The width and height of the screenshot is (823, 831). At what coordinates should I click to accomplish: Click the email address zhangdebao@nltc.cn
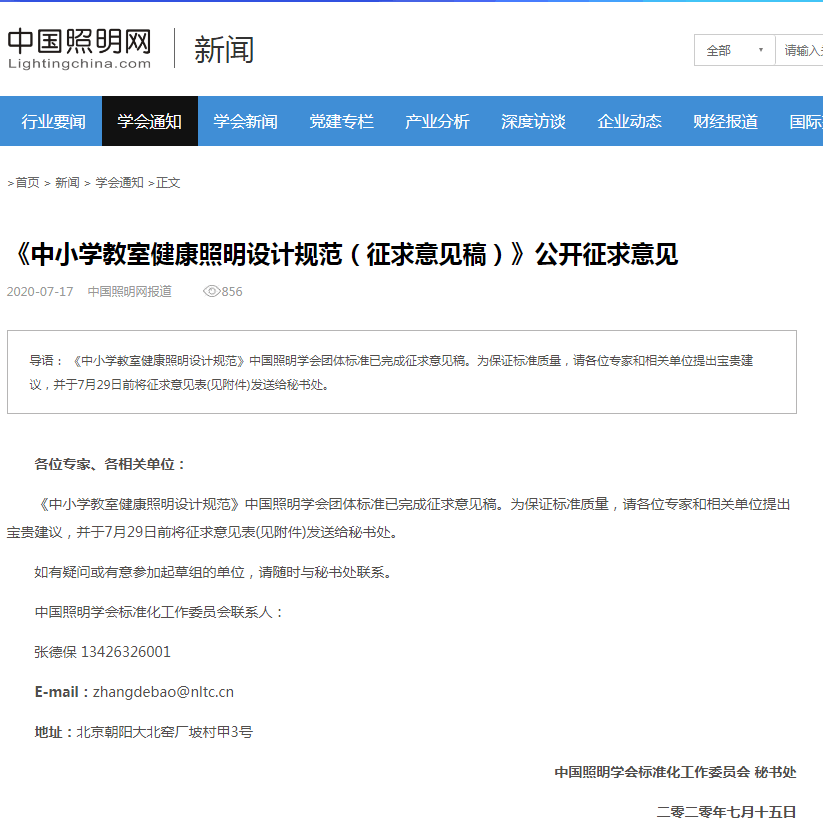[164, 692]
